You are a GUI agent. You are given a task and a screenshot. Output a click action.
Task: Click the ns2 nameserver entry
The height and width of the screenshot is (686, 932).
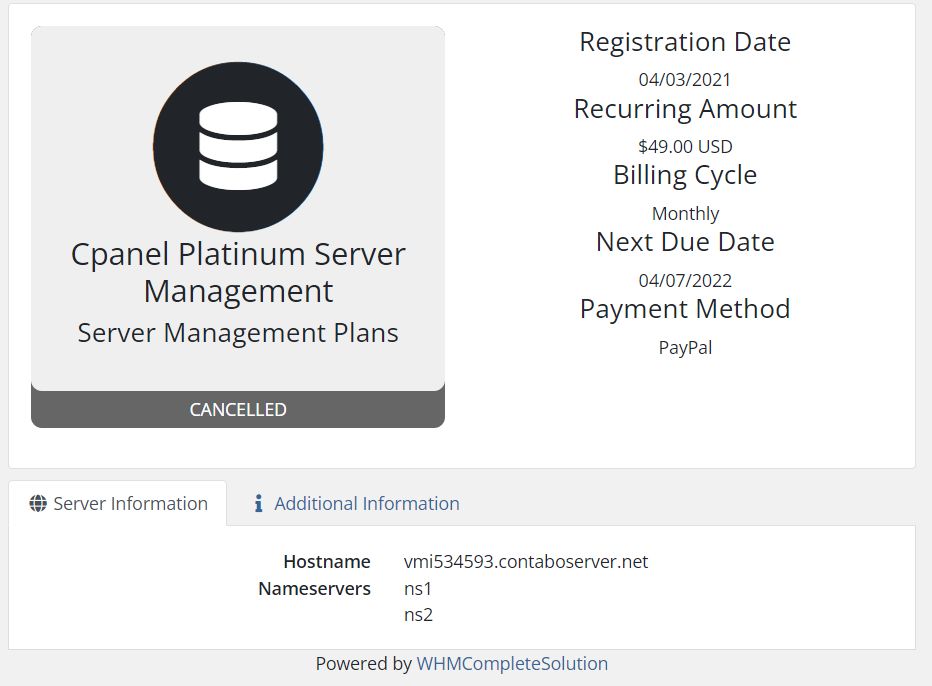(x=418, y=615)
